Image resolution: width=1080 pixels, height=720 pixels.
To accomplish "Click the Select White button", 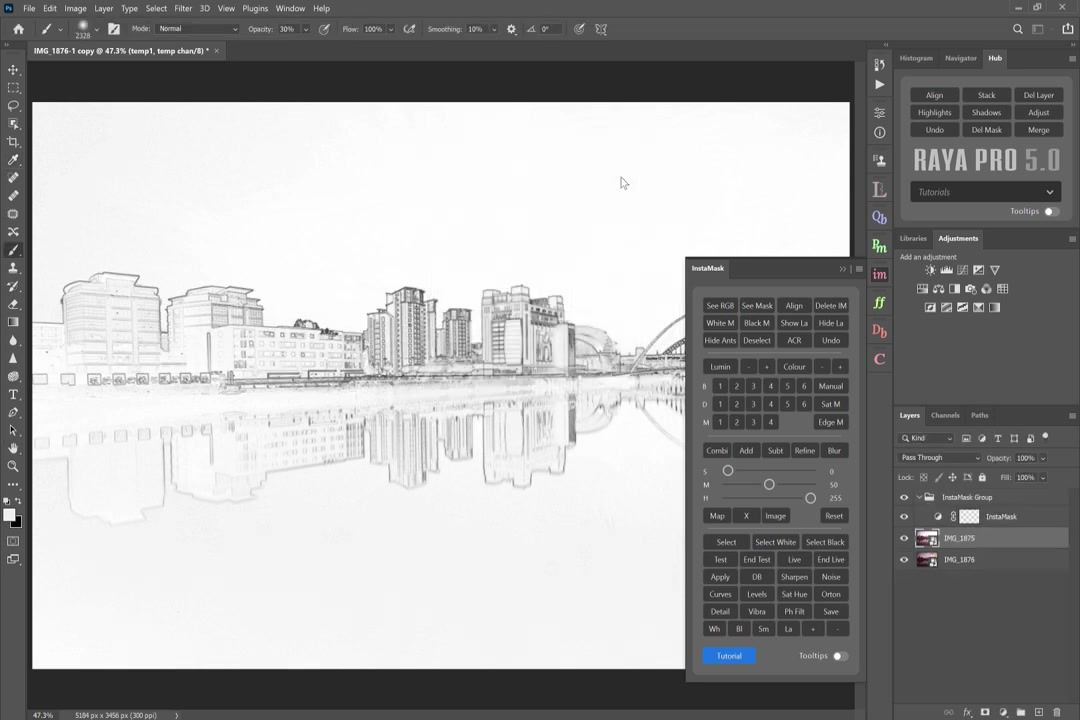I will [x=775, y=542].
